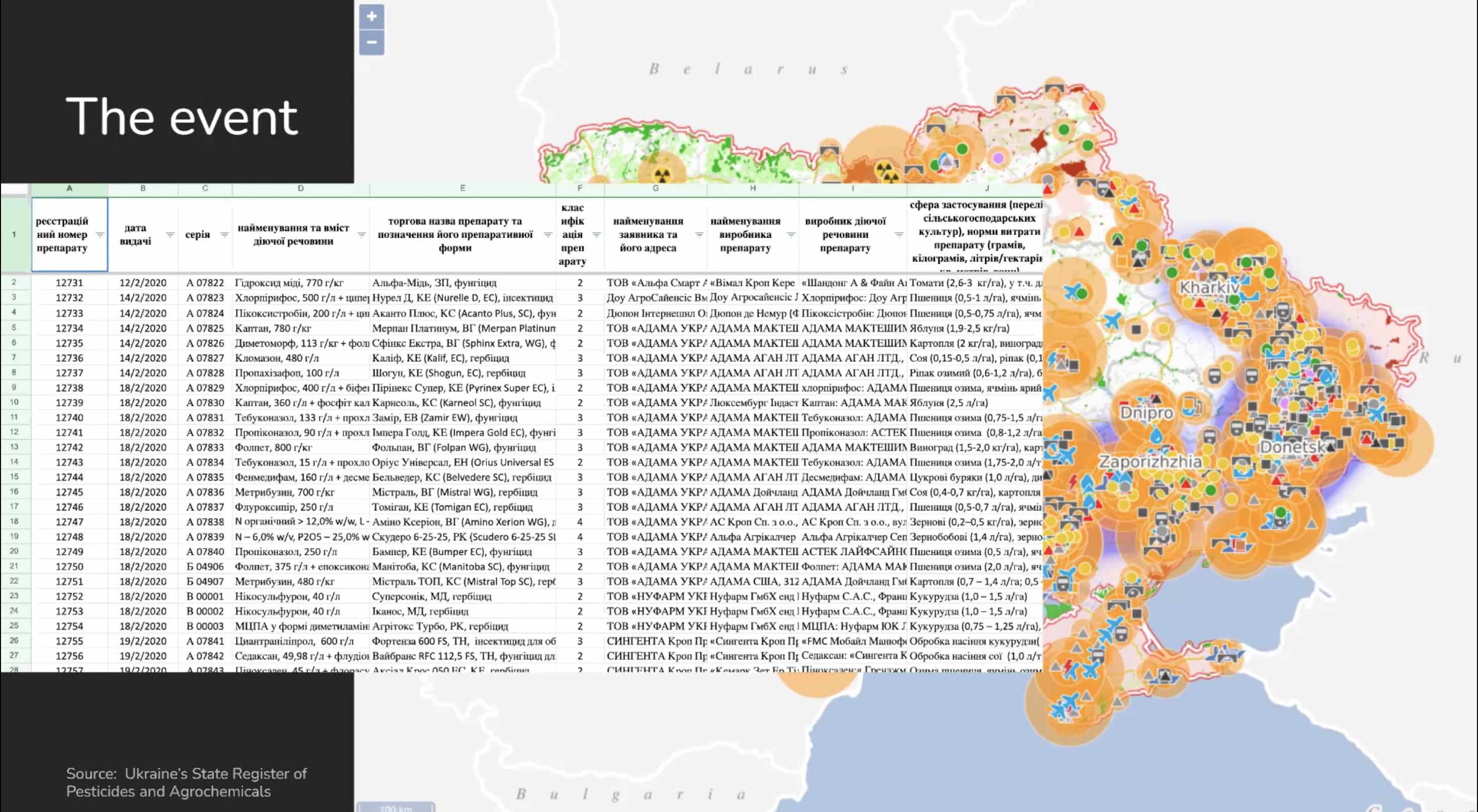Select cell 'Циантраніліпрол, 600 г/л'

click(x=301, y=641)
